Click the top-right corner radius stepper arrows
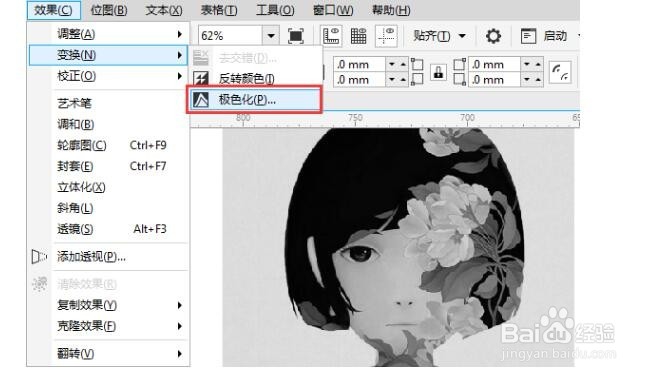Image resolution: width=653 pixels, height=377 pixels. coord(532,65)
